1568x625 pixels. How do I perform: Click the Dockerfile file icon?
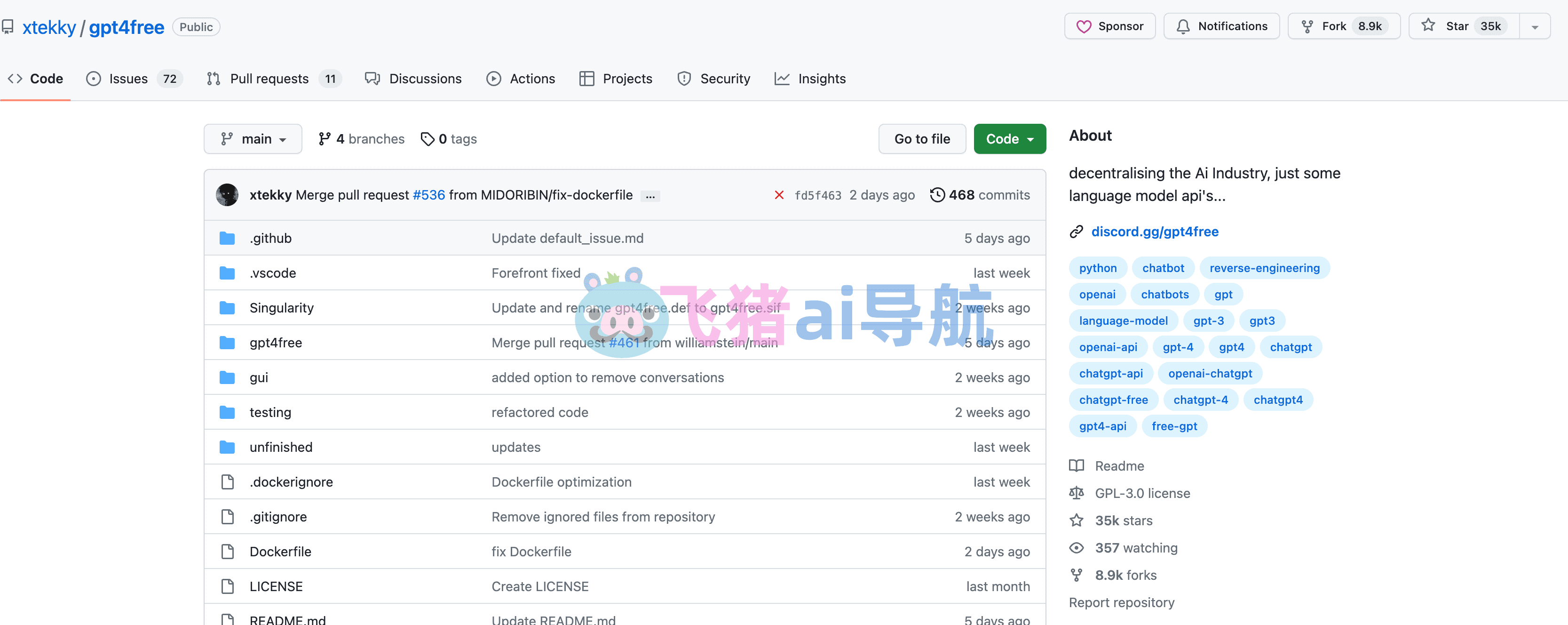click(227, 551)
